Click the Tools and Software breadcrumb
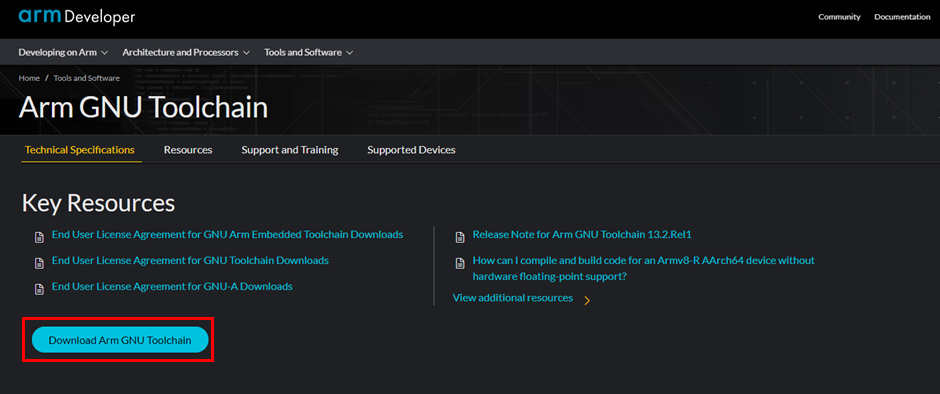This screenshot has width=940, height=394. [x=86, y=78]
